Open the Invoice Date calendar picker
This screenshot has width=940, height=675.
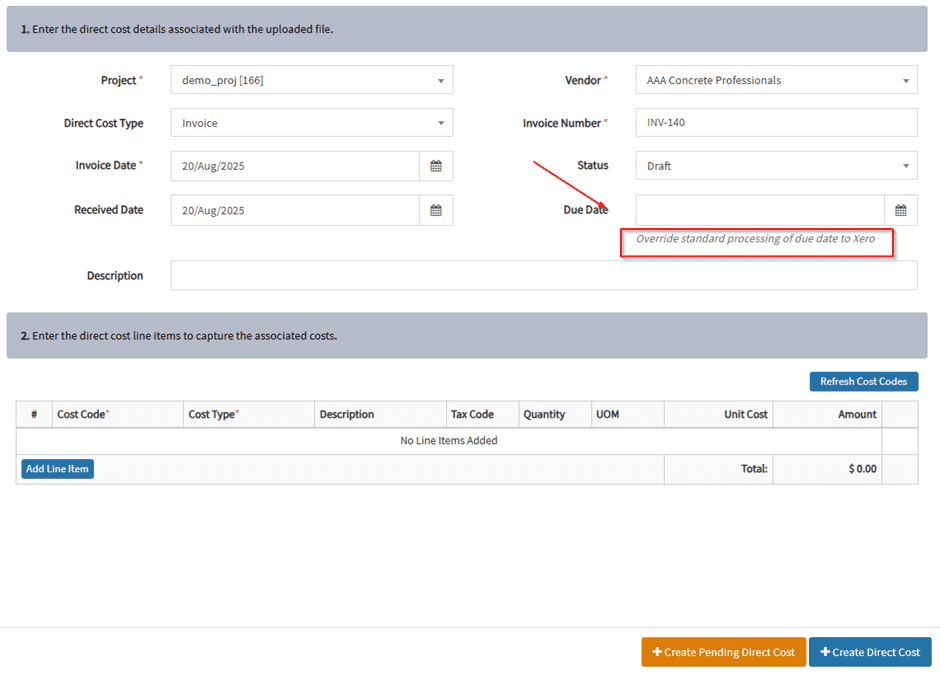pyautogui.click(x=436, y=166)
